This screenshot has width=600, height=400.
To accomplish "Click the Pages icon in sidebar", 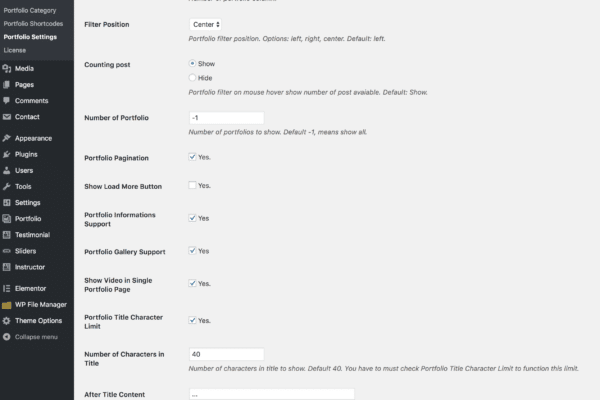I will (x=7, y=85).
